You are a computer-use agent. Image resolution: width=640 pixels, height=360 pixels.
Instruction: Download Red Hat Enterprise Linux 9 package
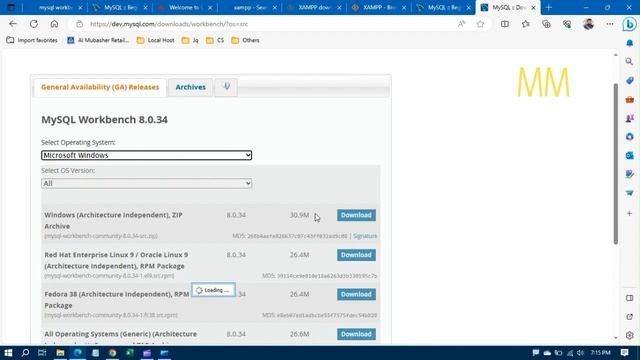tap(356, 255)
